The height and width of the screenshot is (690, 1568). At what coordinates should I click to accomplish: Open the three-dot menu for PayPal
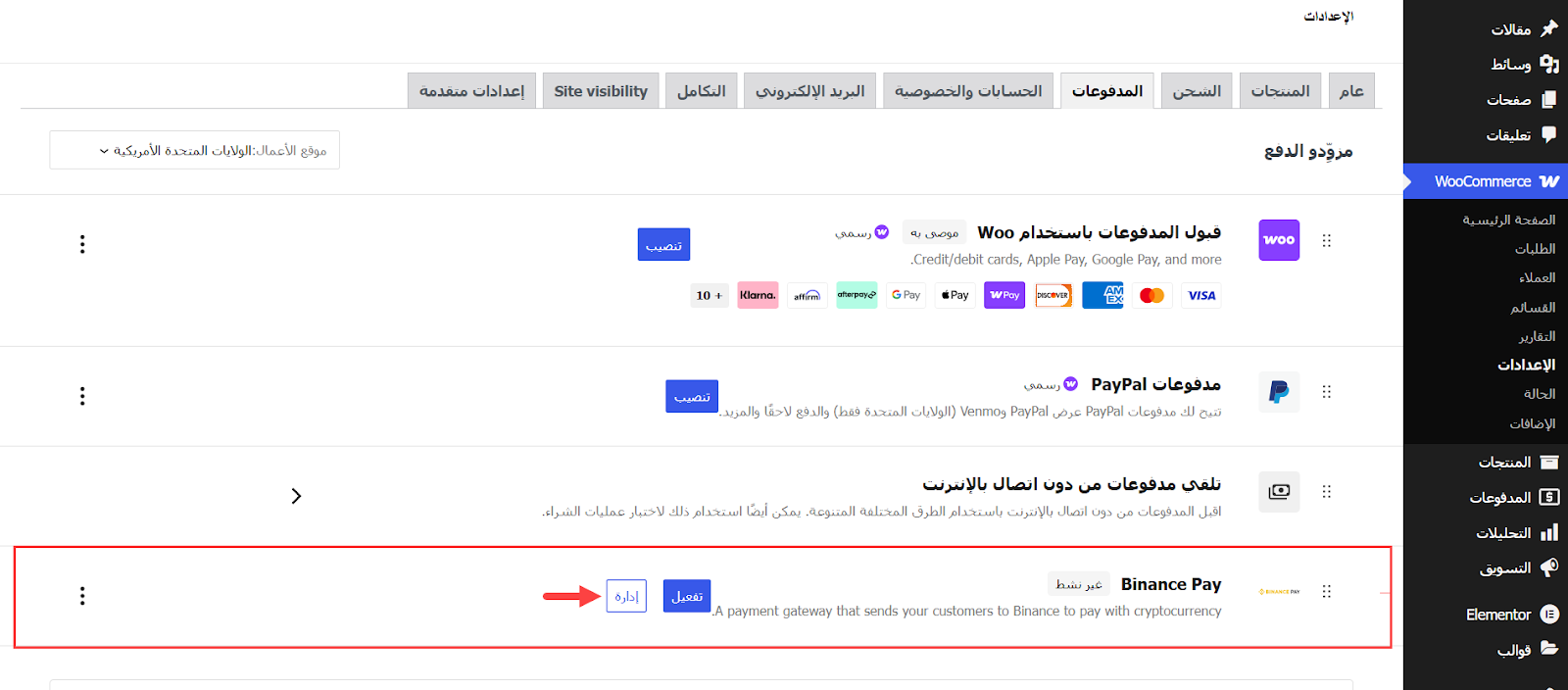pyautogui.click(x=82, y=396)
